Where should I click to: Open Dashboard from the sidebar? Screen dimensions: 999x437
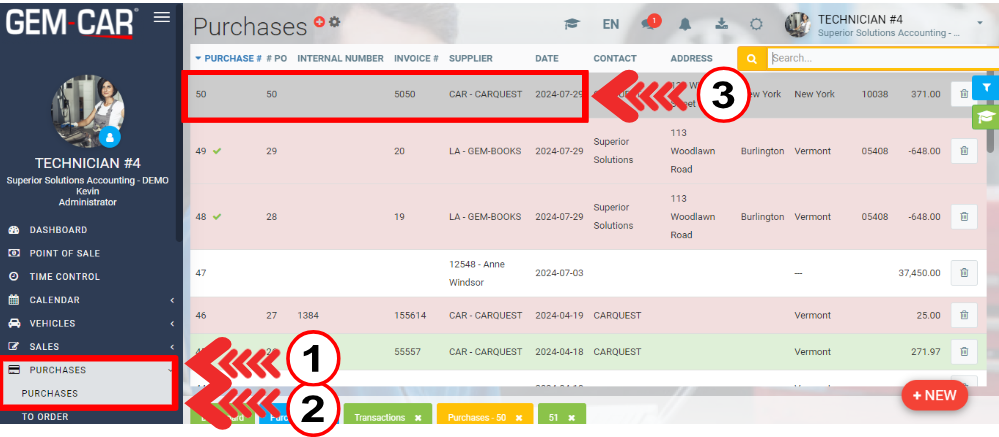(58, 230)
